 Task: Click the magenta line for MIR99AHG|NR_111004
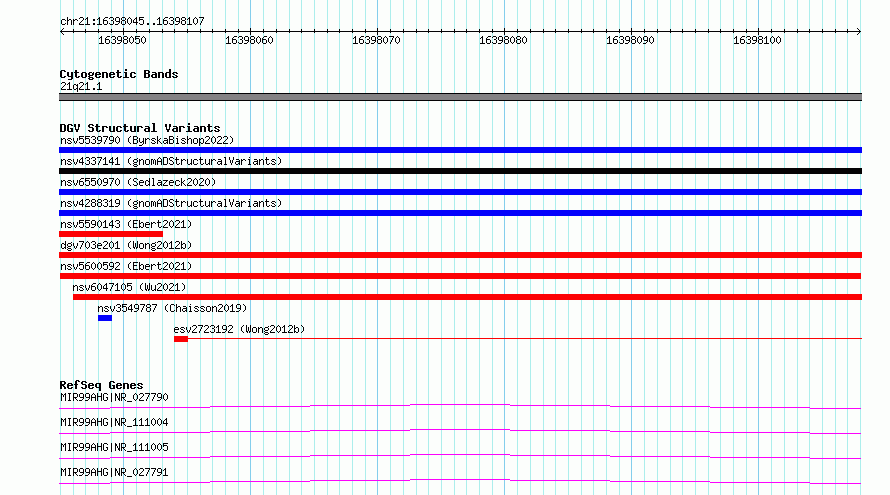pyautogui.click(x=460, y=431)
